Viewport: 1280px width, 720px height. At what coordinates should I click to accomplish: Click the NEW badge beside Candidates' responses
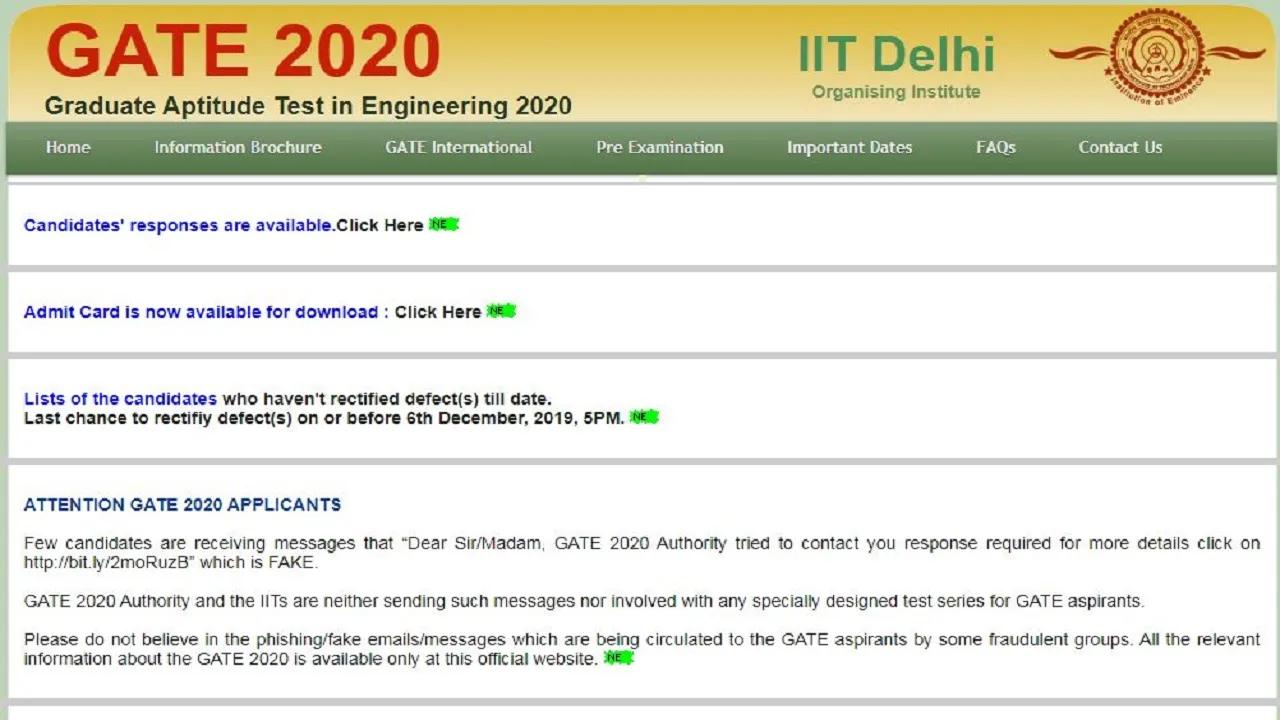coord(444,225)
